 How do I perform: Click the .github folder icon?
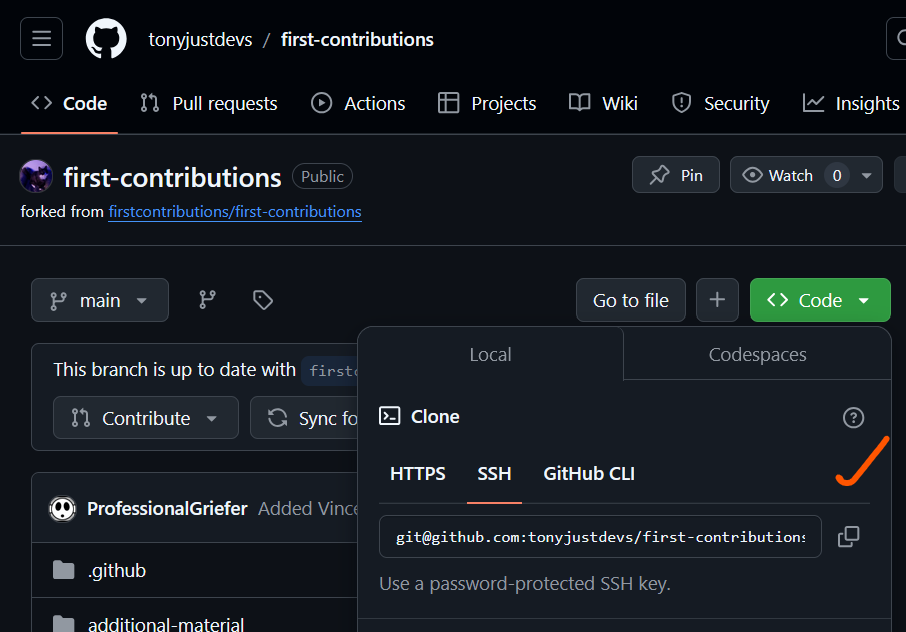pos(64,570)
